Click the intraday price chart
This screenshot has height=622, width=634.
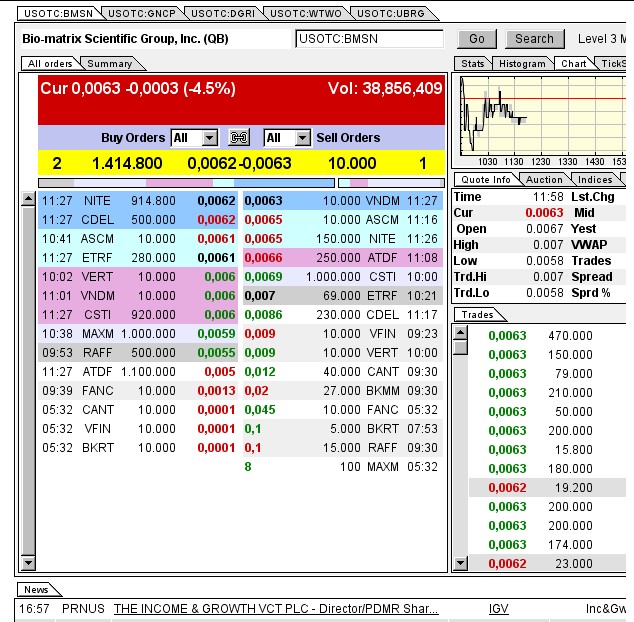click(543, 116)
